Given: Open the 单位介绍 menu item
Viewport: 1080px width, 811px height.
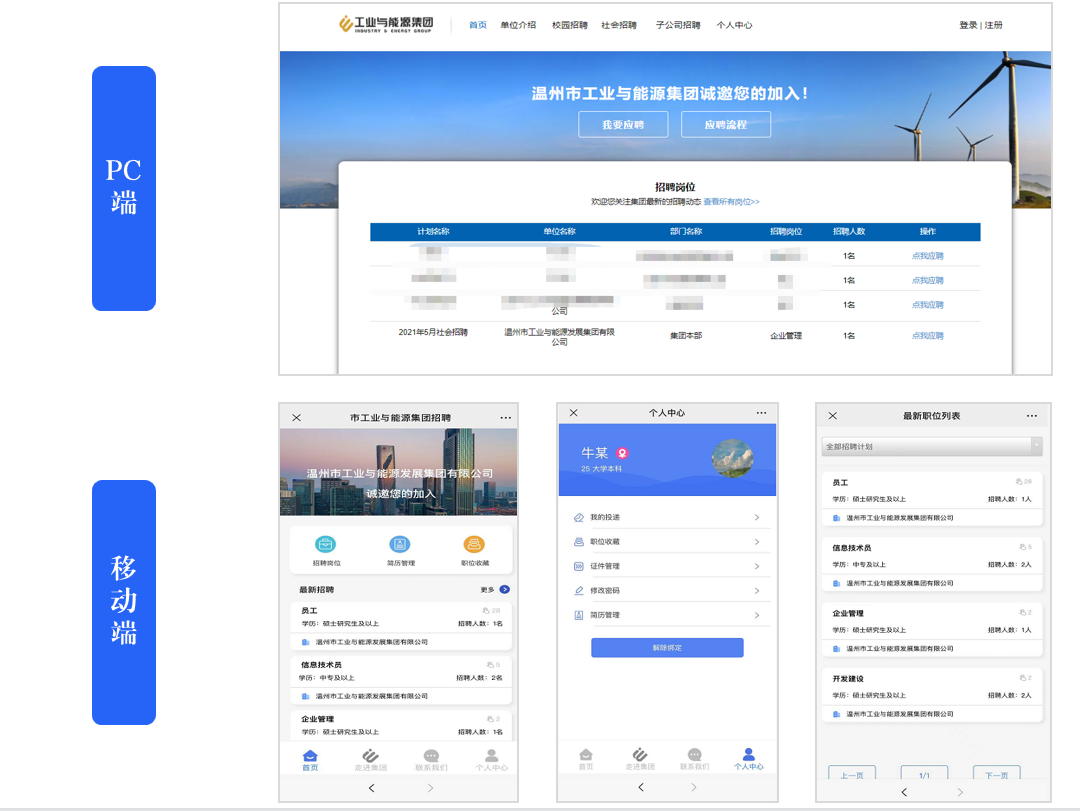Looking at the screenshot, I should [x=518, y=26].
